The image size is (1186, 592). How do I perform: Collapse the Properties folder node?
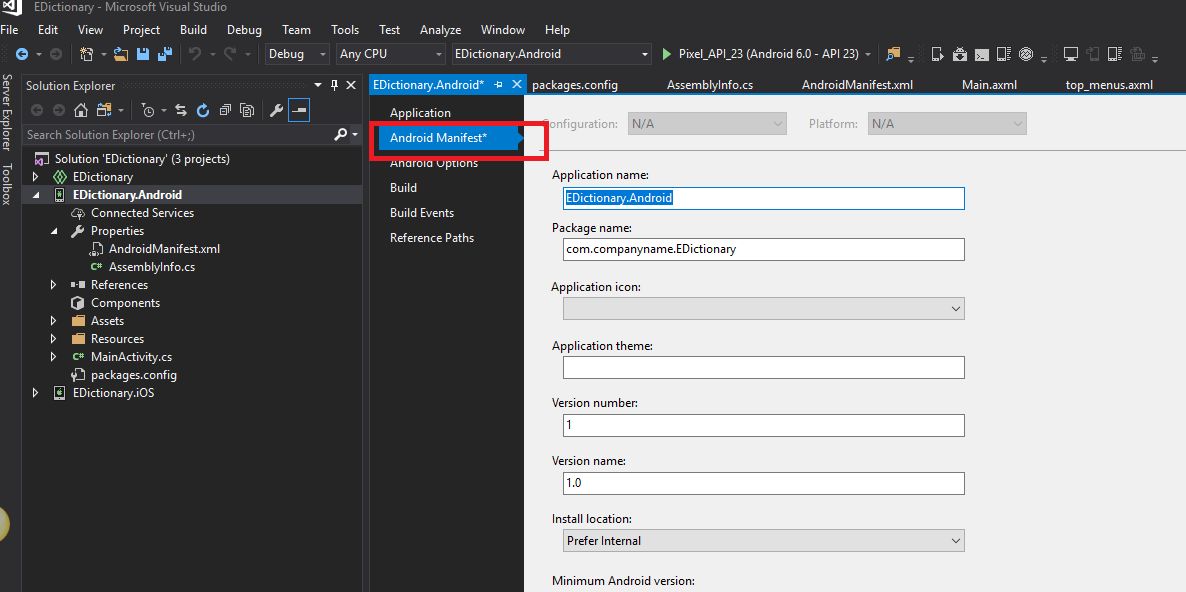point(54,231)
